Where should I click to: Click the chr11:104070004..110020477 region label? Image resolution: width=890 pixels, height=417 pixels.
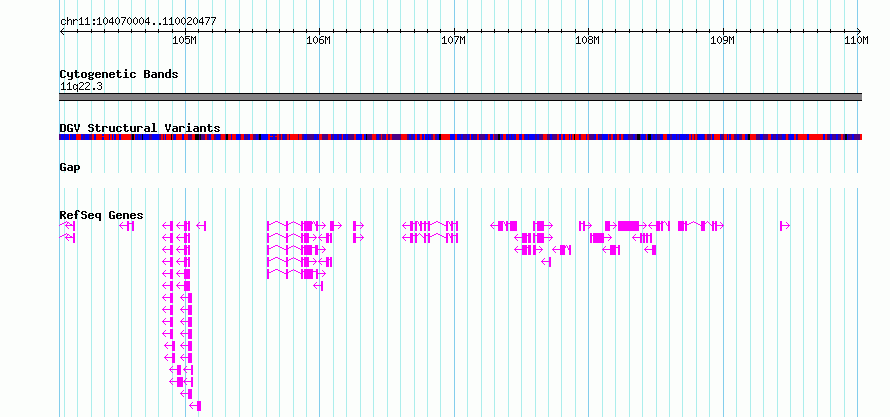tap(138, 22)
